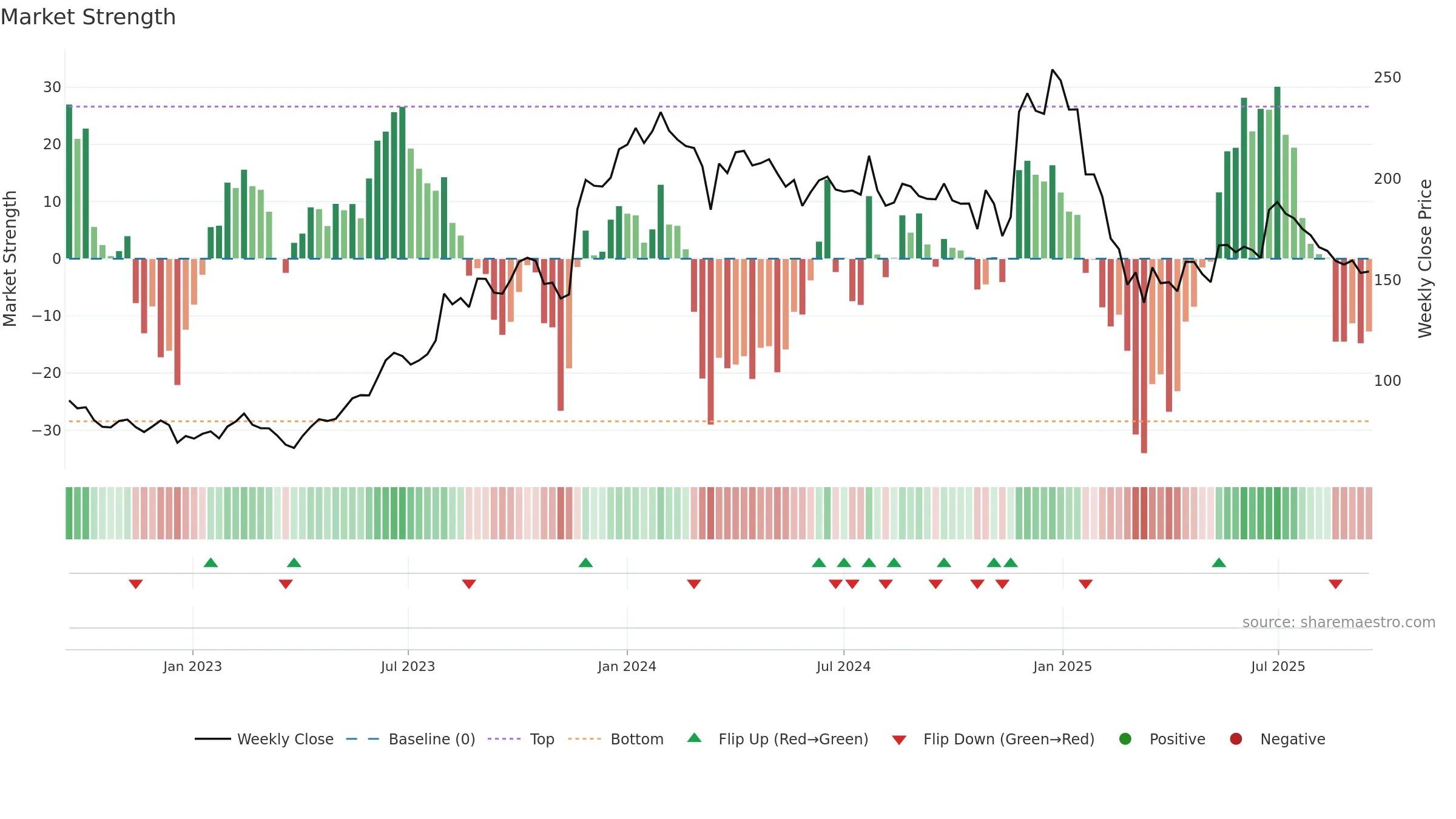Image resolution: width=1456 pixels, height=819 pixels.
Task: Select the Jul 2024 axis label
Action: tap(843, 667)
